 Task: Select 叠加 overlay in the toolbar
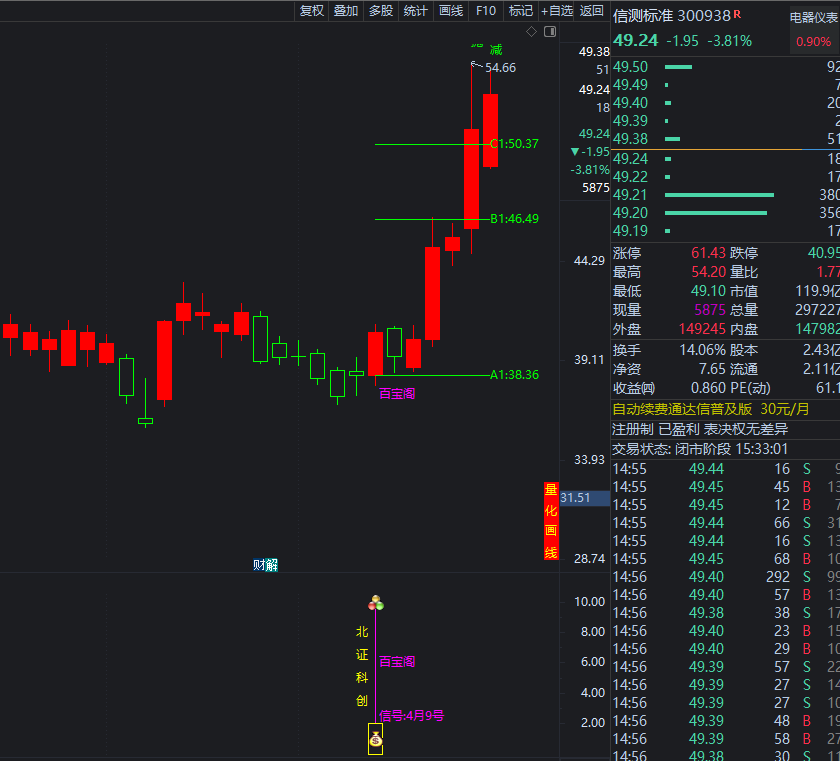tap(346, 11)
